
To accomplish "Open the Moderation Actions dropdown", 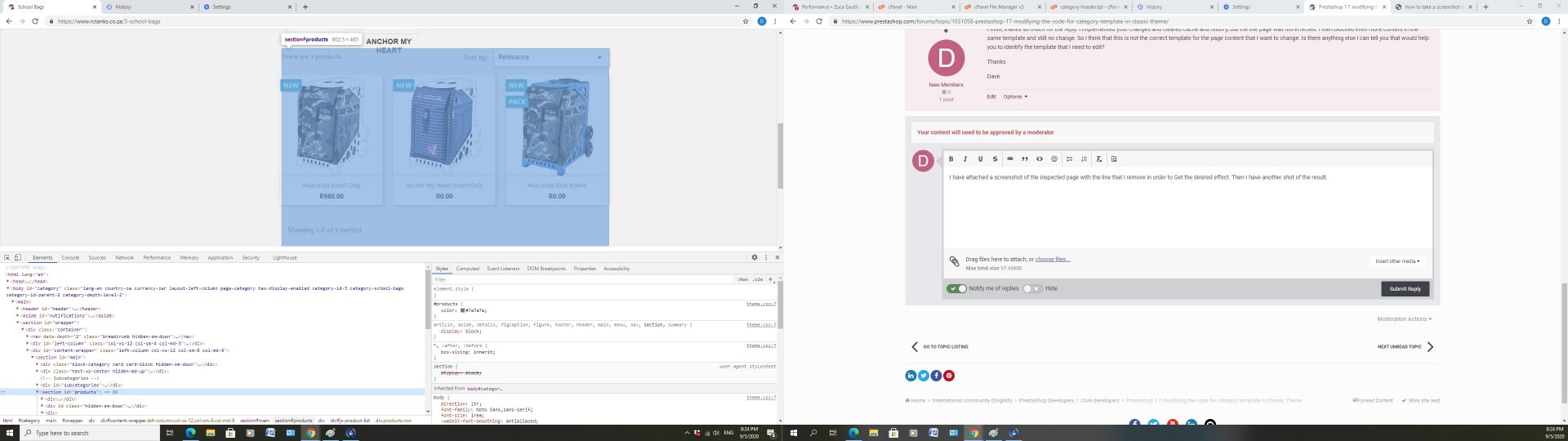I will pos(1404,319).
